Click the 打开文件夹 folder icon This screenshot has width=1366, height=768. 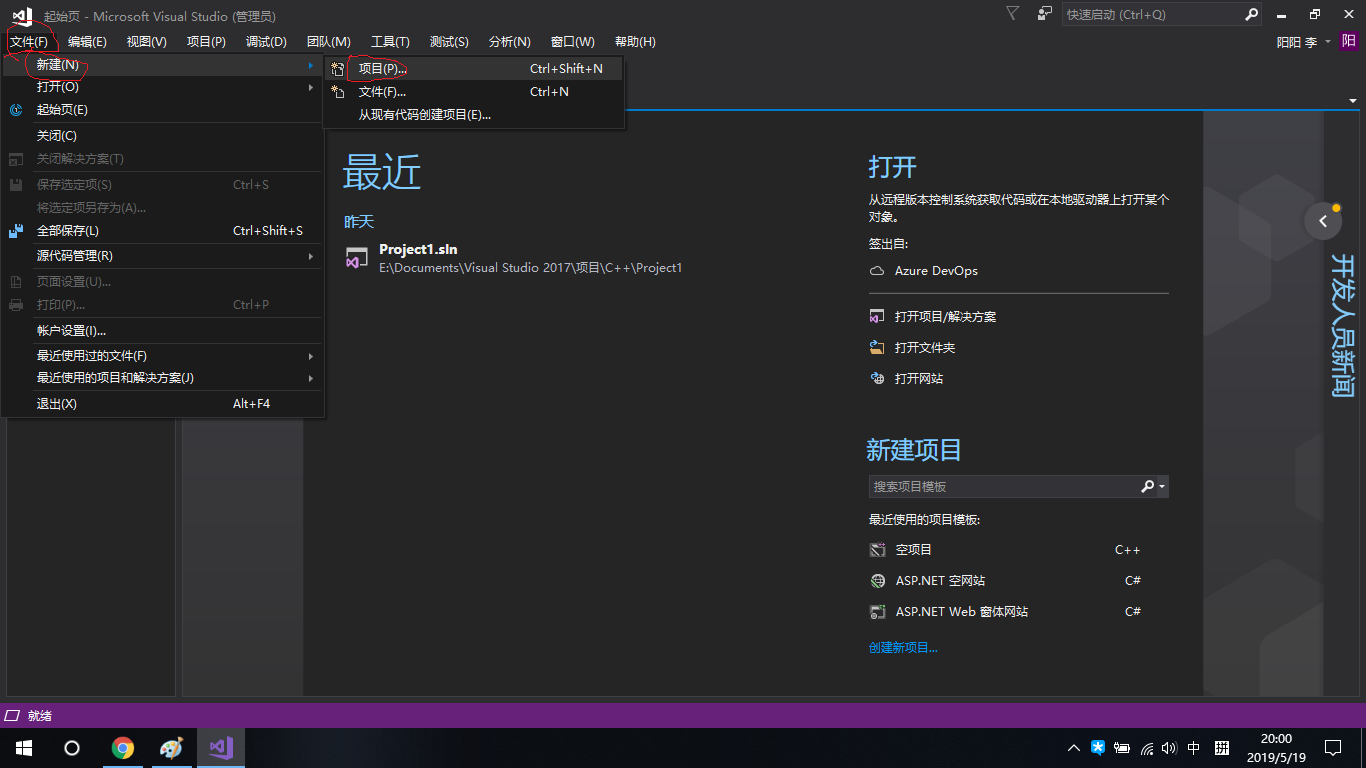876,348
